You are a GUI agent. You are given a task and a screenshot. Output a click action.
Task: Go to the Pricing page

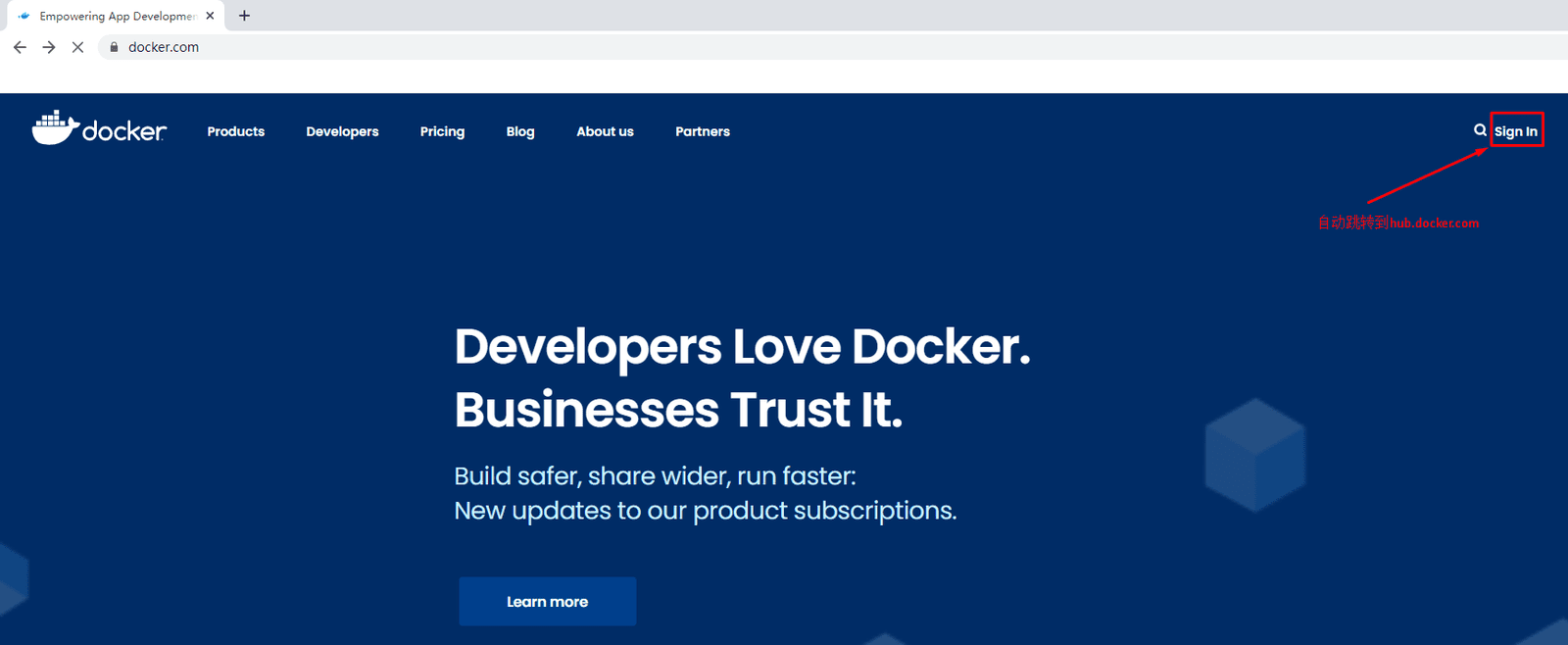(442, 131)
